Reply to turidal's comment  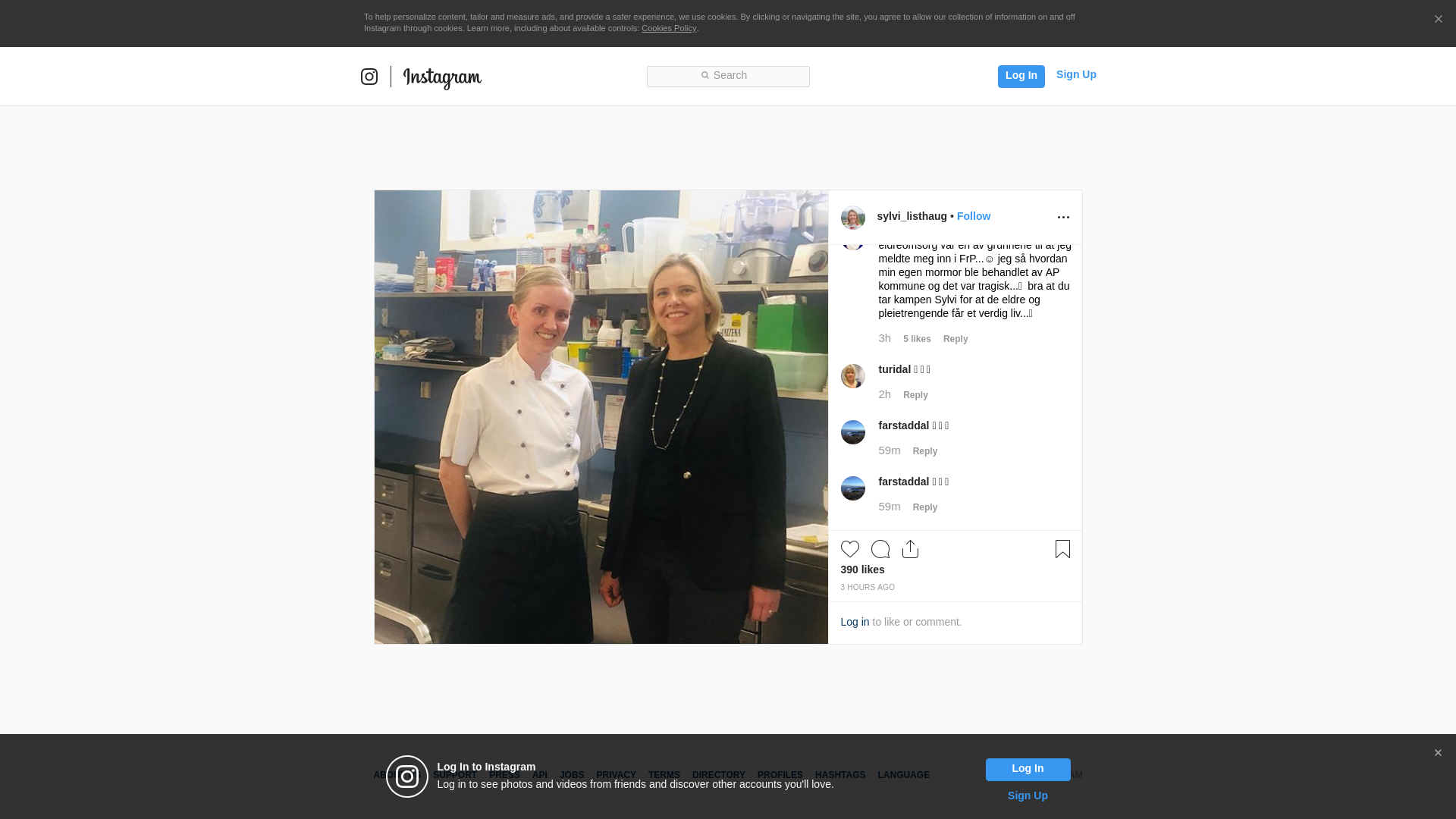click(x=915, y=395)
